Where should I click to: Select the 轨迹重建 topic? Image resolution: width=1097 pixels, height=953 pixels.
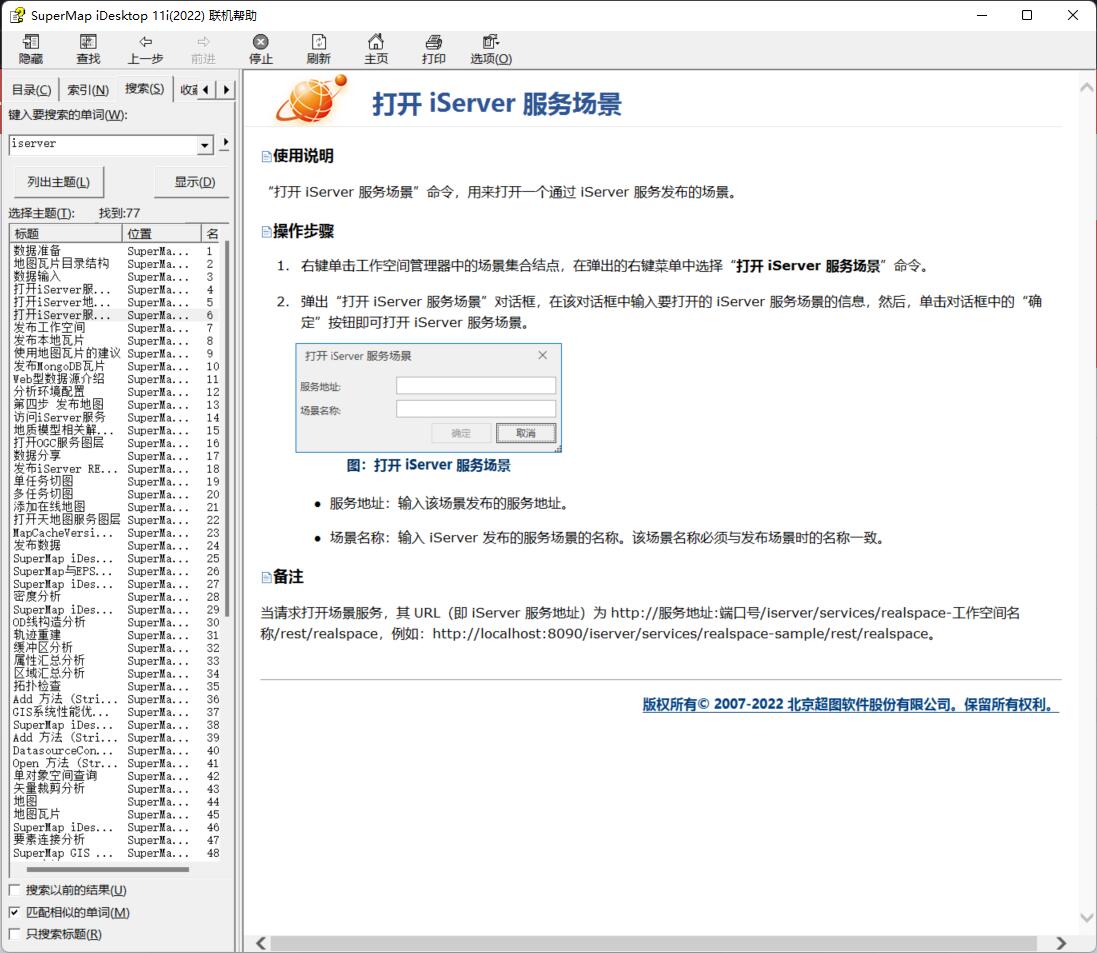(x=37, y=635)
